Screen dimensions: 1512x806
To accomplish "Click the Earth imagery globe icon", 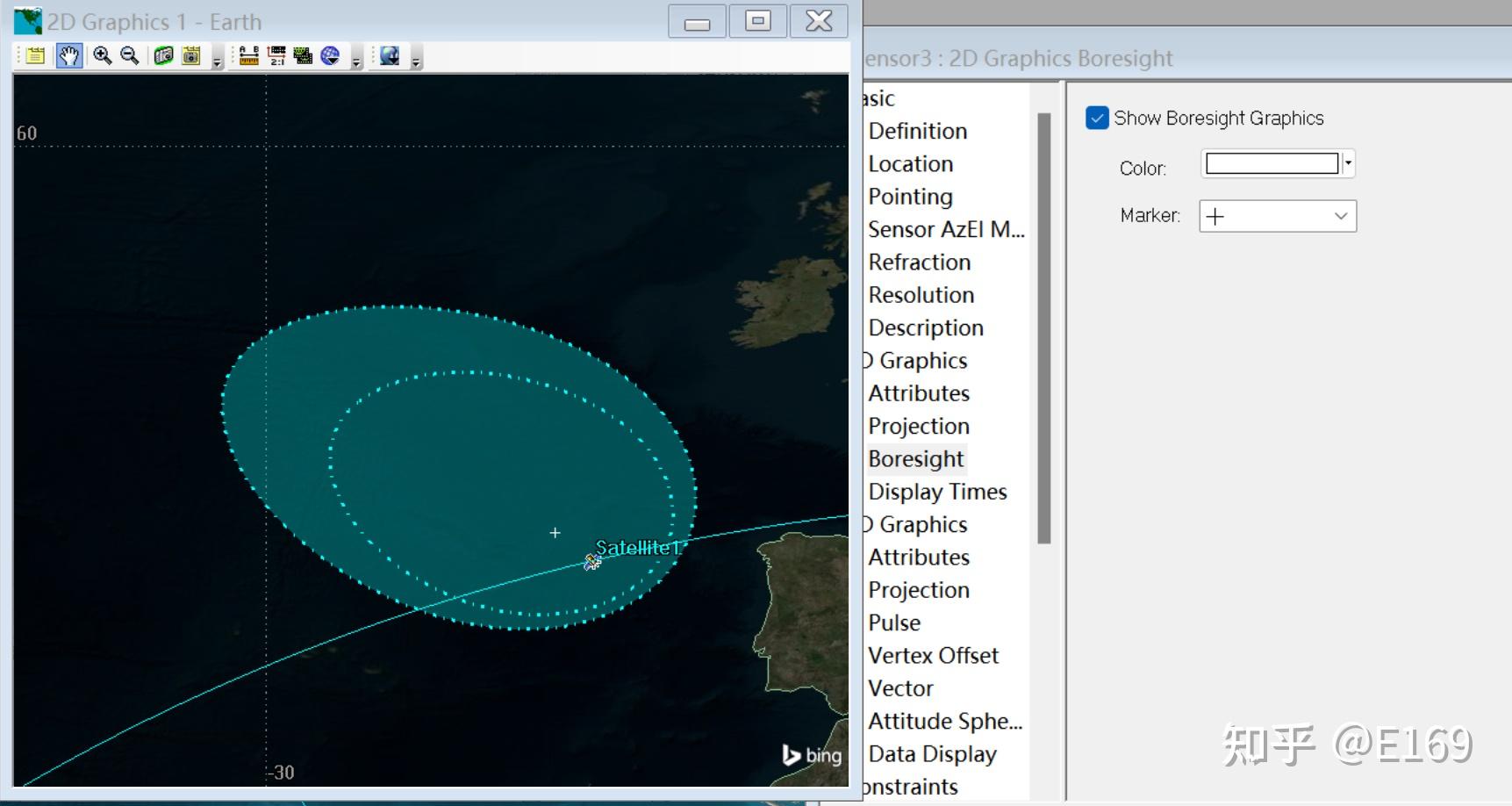I will 390,56.
